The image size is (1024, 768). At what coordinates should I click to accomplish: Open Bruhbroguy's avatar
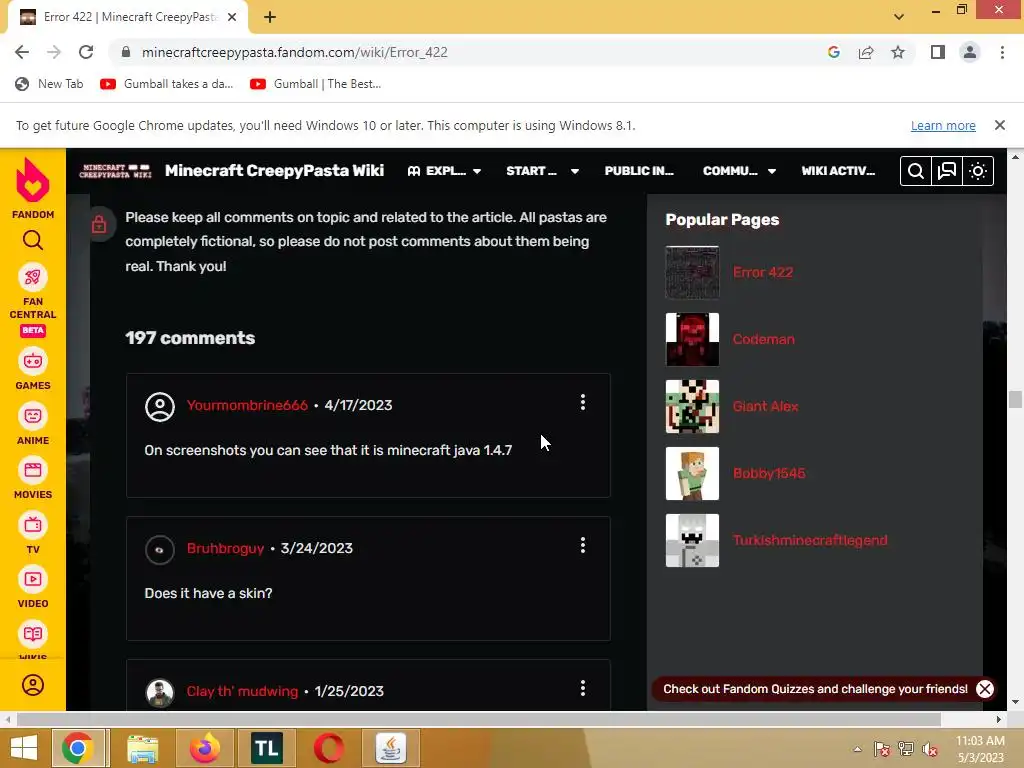[x=159, y=550]
